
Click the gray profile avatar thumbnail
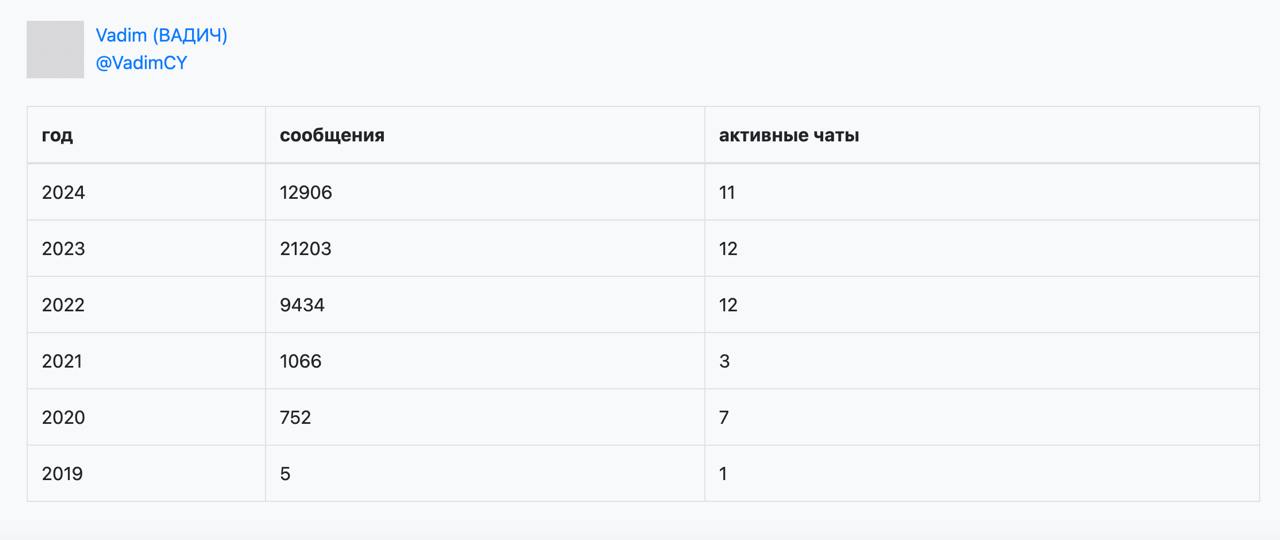click(x=55, y=49)
